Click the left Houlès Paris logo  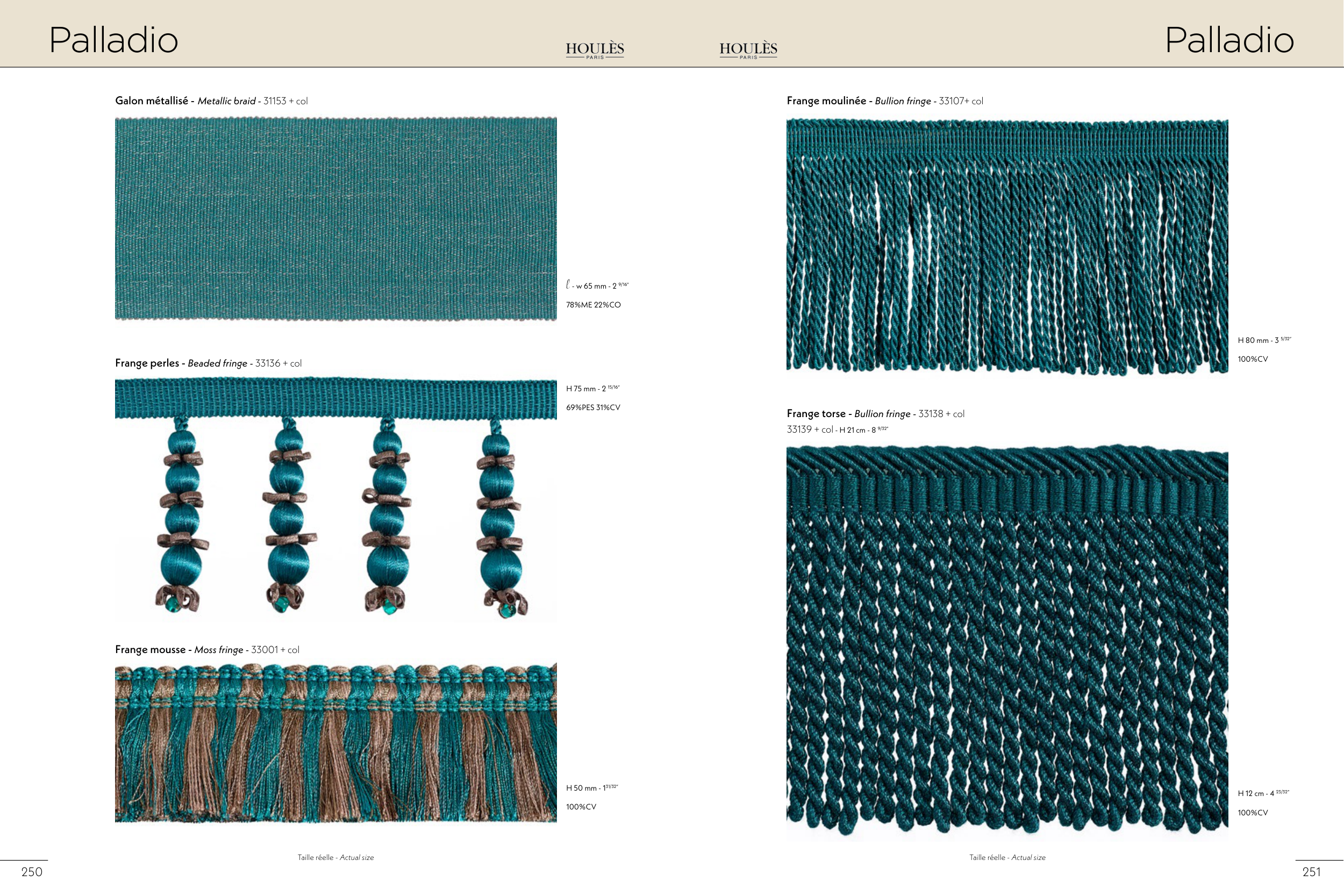[594, 49]
